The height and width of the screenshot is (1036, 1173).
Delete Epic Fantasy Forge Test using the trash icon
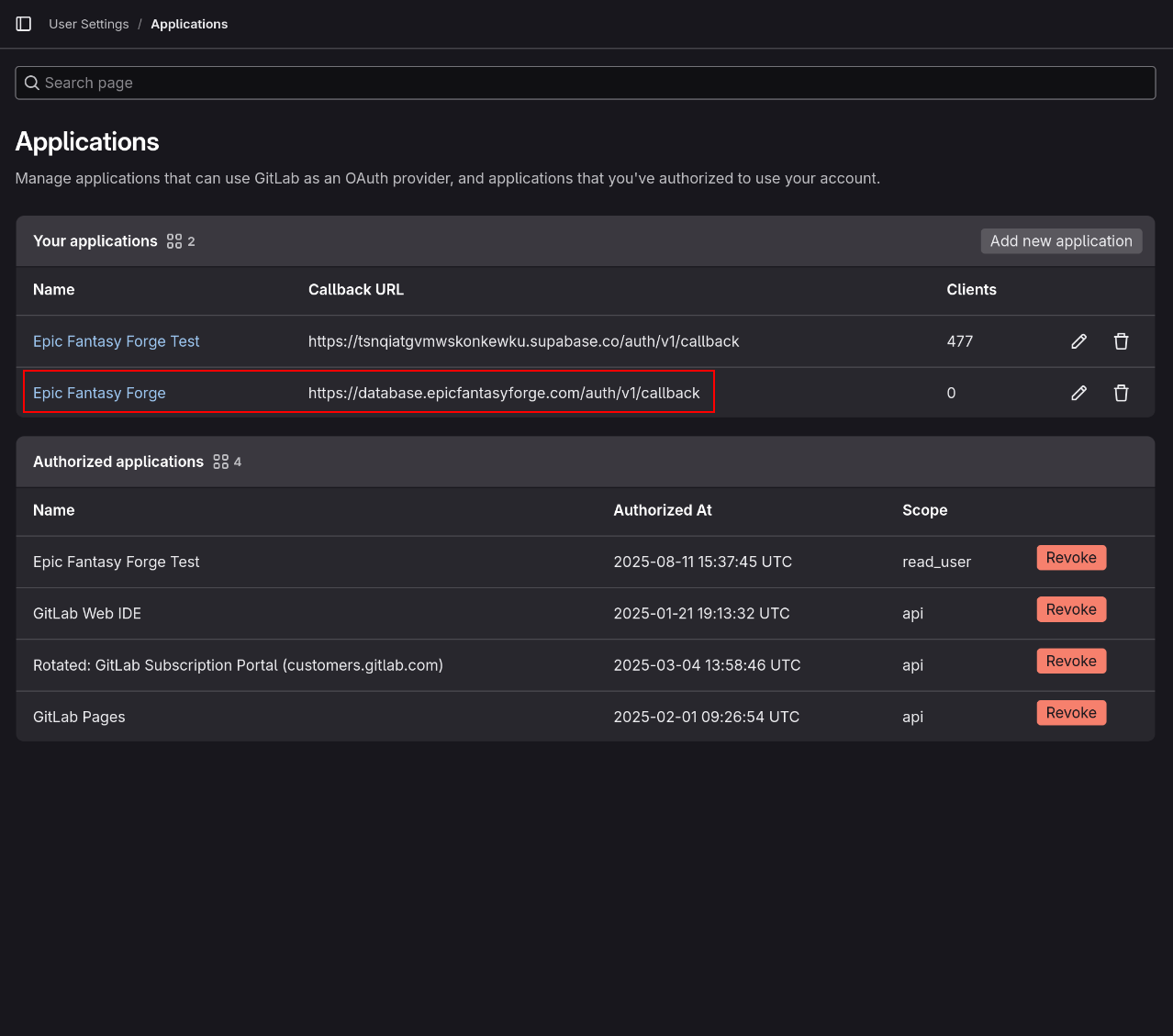(x=1121, y=340)
